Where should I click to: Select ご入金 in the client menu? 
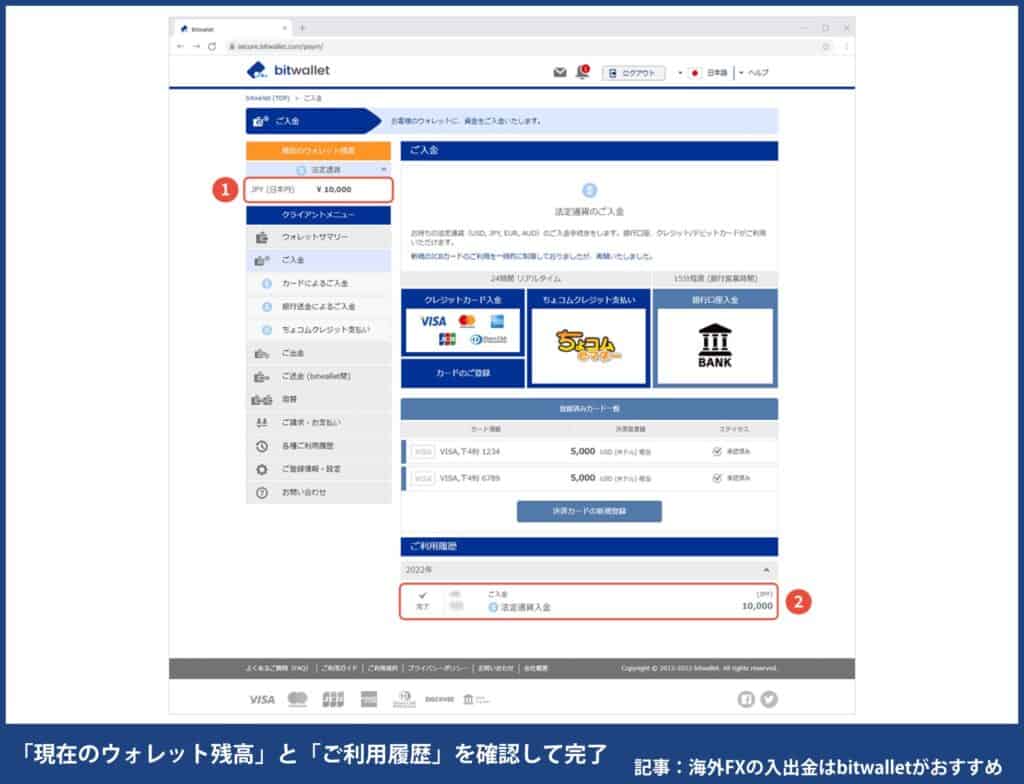click(x=319, y=260)
